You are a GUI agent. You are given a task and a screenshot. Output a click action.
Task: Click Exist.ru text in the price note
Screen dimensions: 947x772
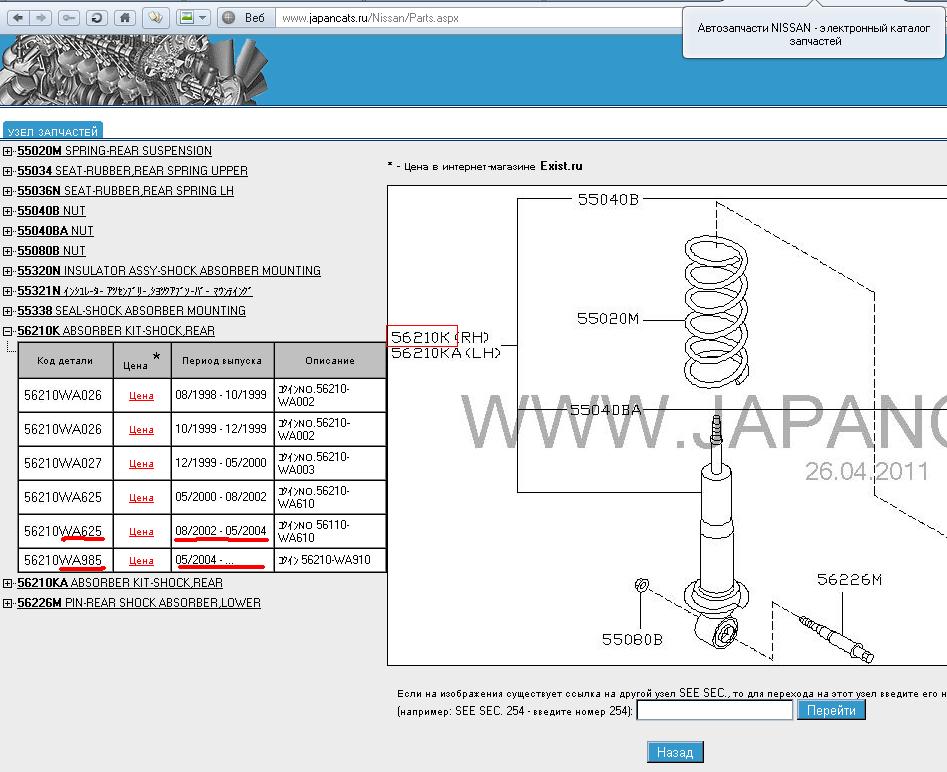point(561,166)
